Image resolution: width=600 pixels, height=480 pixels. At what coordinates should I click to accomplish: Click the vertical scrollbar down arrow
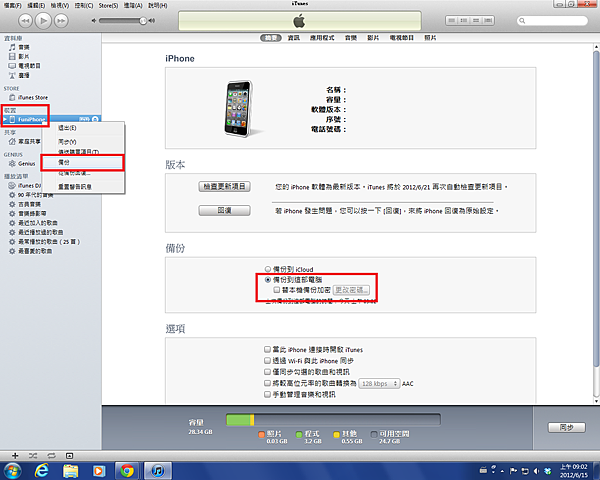click(x=596, y=401)
